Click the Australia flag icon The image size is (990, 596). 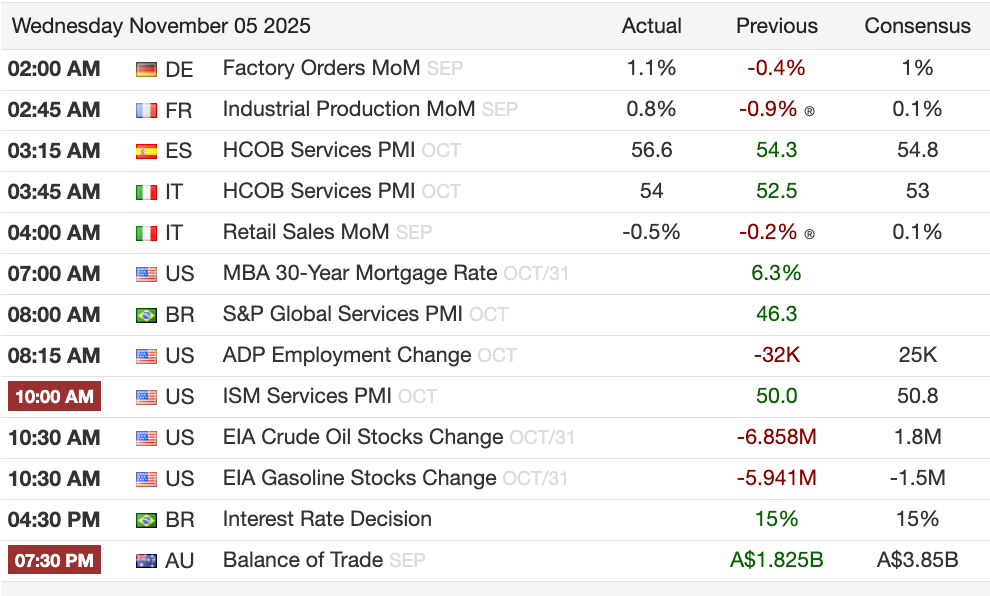pyautogui.click(x=146, y=561)
